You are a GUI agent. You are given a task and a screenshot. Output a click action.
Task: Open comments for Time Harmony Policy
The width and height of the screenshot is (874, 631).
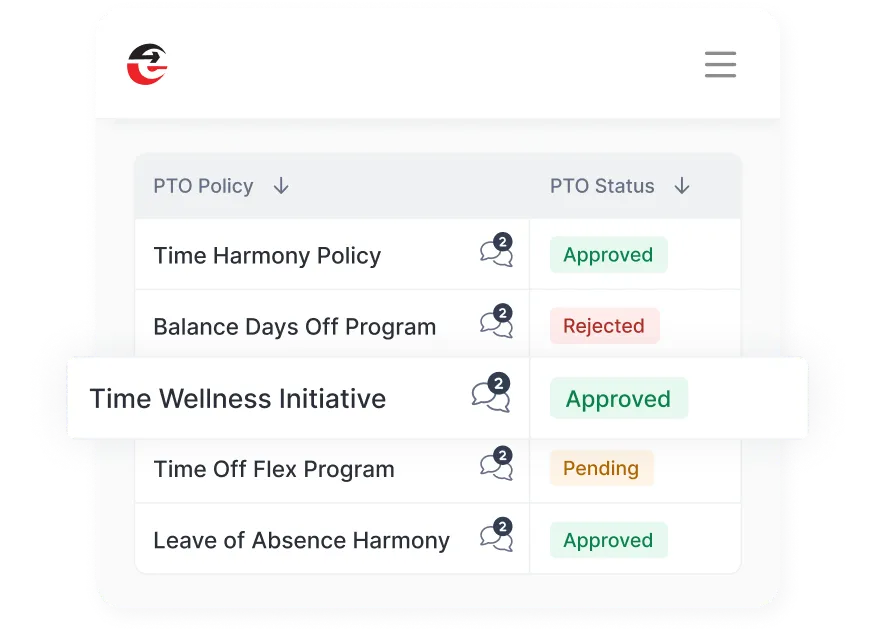(x=496, y=252)
